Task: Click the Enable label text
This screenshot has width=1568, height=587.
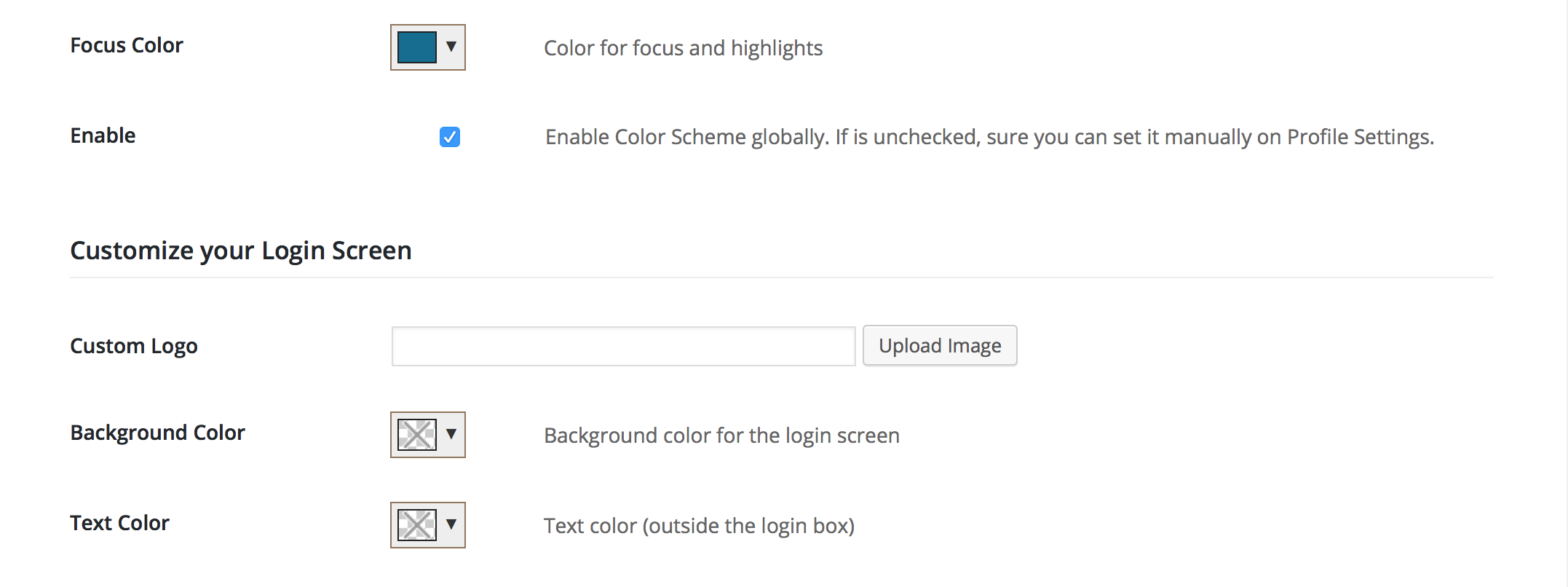Action: click(x=103, y=135)
